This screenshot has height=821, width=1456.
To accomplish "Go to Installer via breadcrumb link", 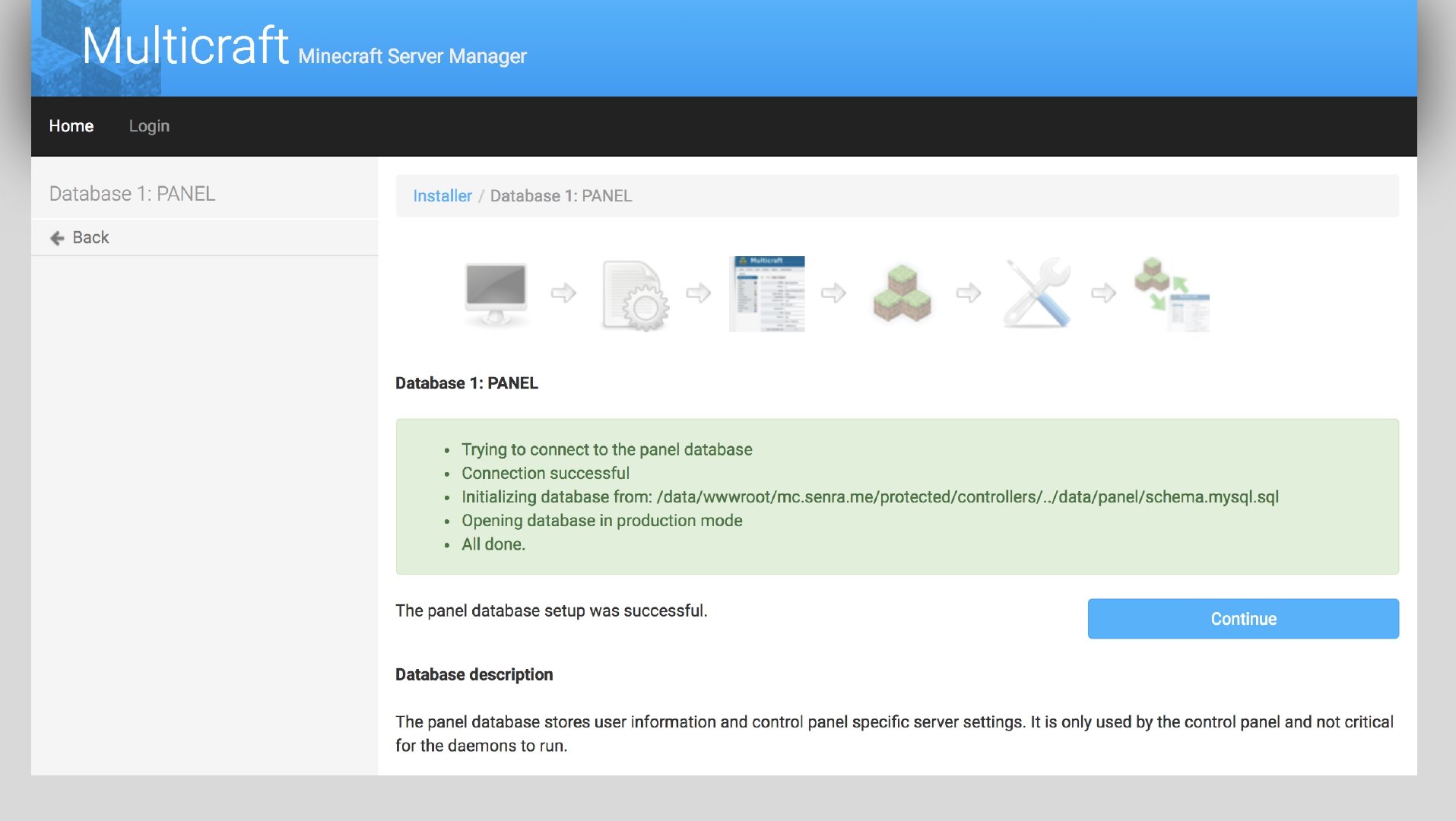I will pyautogui.click(x=442, y=196).
